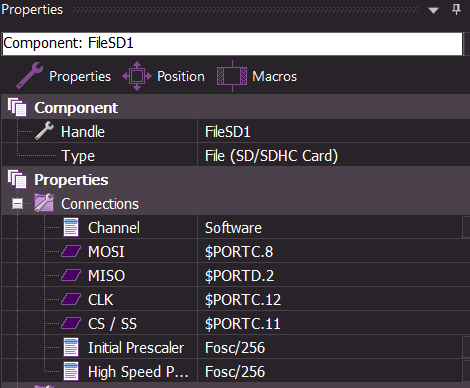The image size is (470, 388).
Task: Click the Connections folder wrench icon
Action: coord(44,203)
